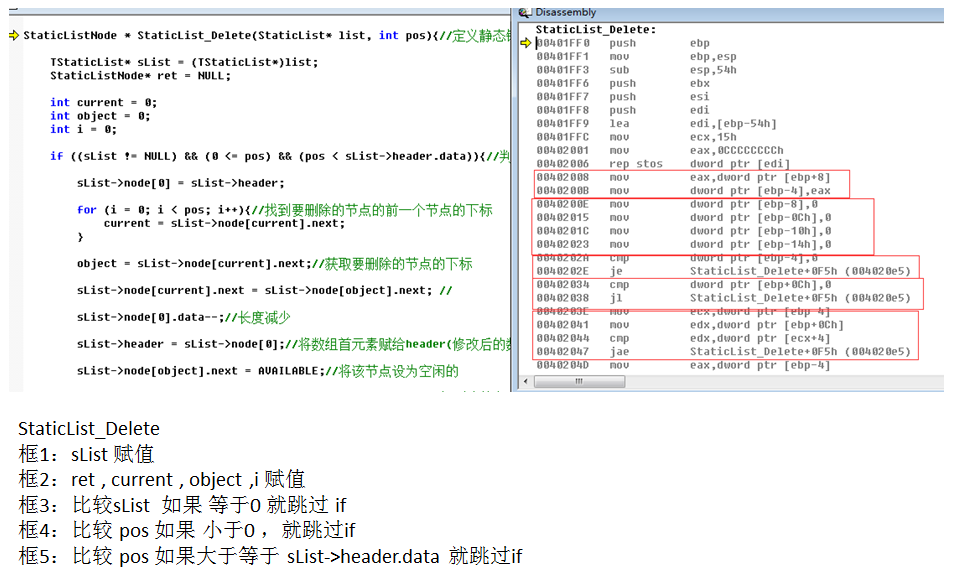
Task: Click disassembly row 00401FF1 mov ebp,esp
Action: tap(637, 56)
